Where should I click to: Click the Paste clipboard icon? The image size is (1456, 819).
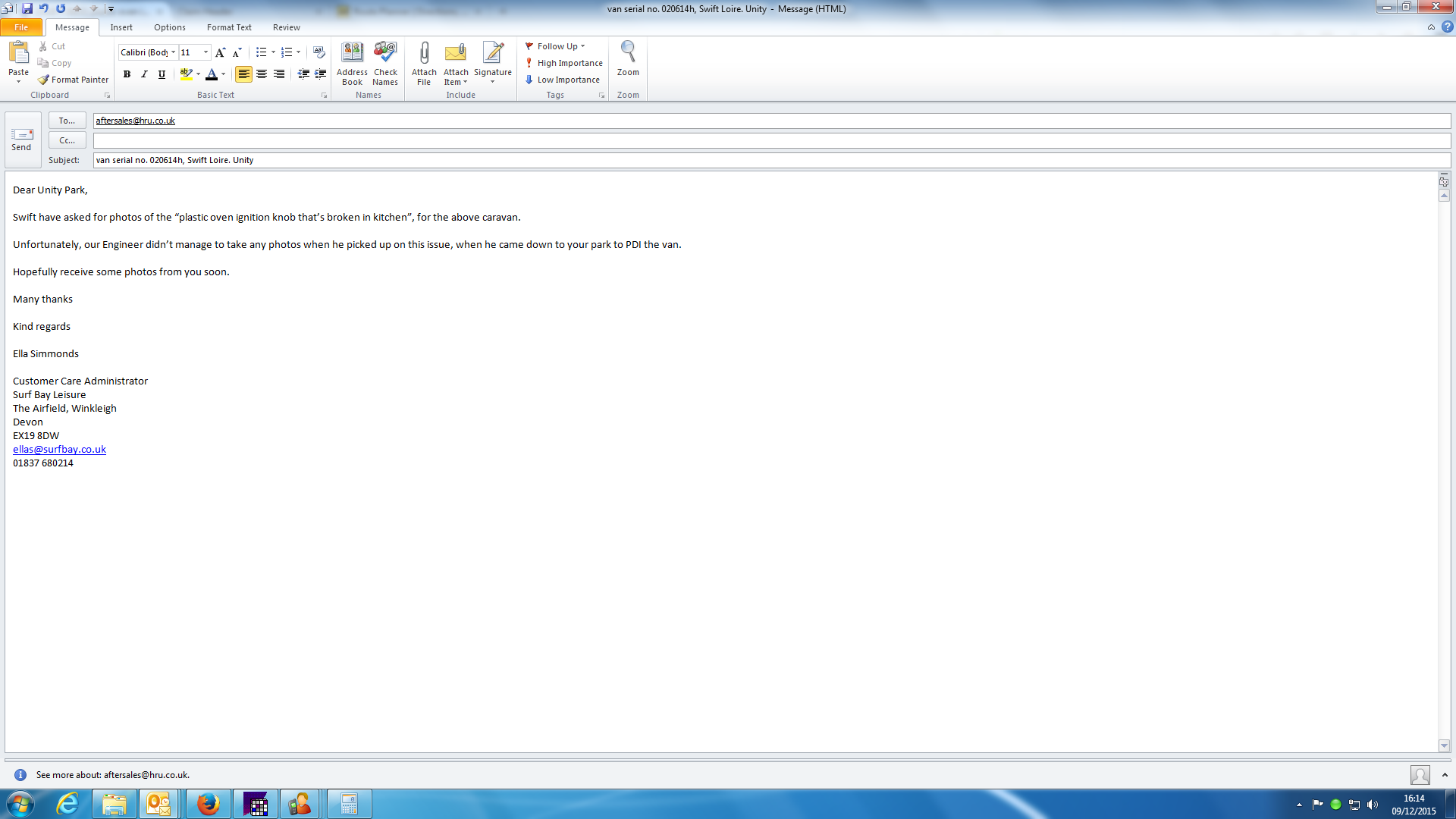18,53
